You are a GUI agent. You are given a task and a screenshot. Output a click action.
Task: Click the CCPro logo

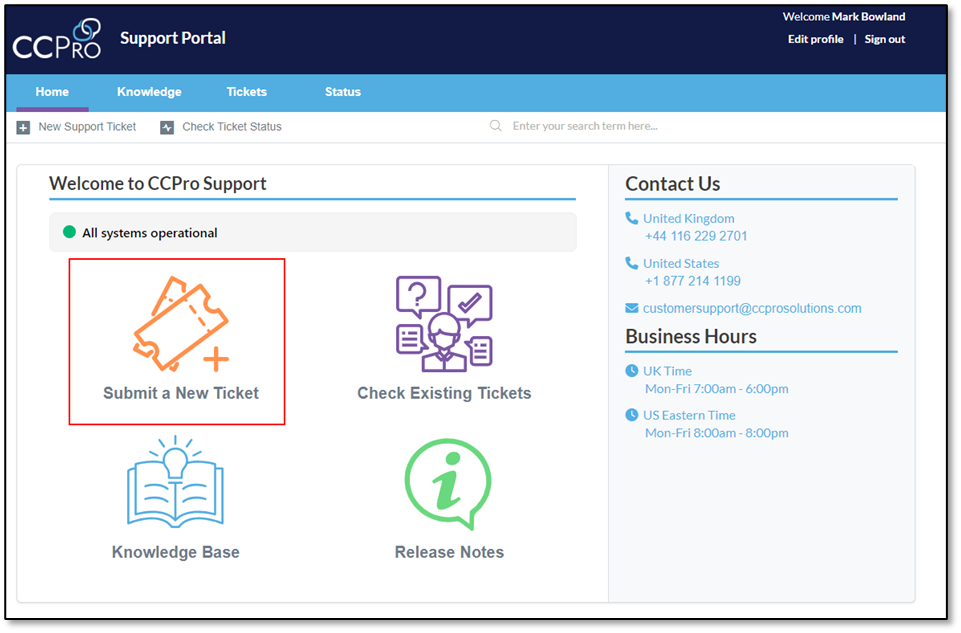pos(57,39)
